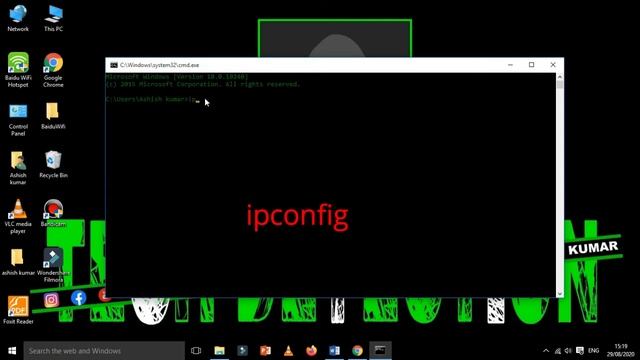Open the Ashish kumar user folder
Viewport: 640px width, 360px height.
18,168
